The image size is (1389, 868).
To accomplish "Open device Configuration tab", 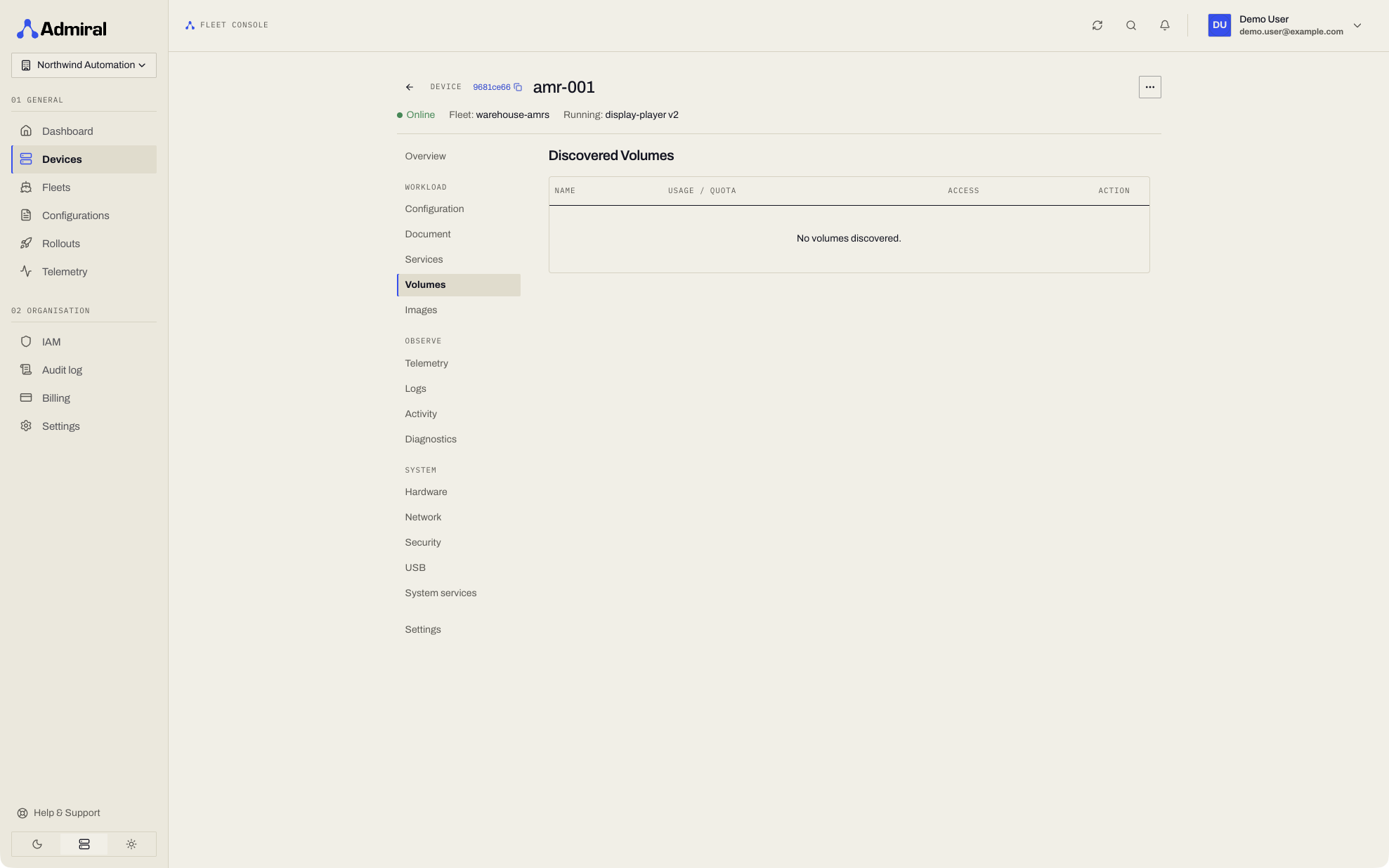I will point(459,209).
